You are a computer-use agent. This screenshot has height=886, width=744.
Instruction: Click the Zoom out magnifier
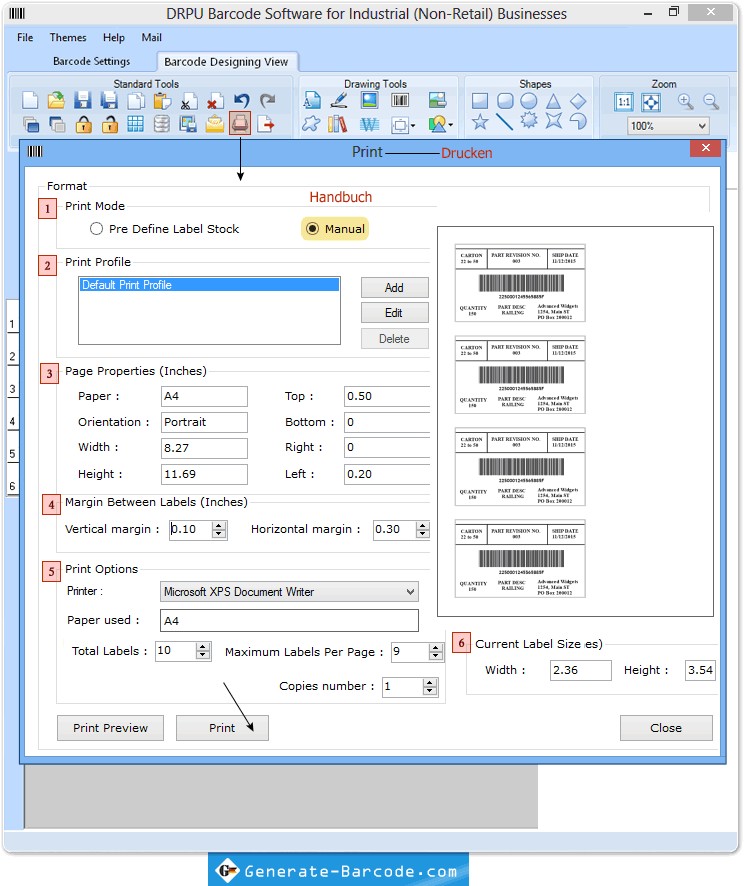[x=711, y=102]
